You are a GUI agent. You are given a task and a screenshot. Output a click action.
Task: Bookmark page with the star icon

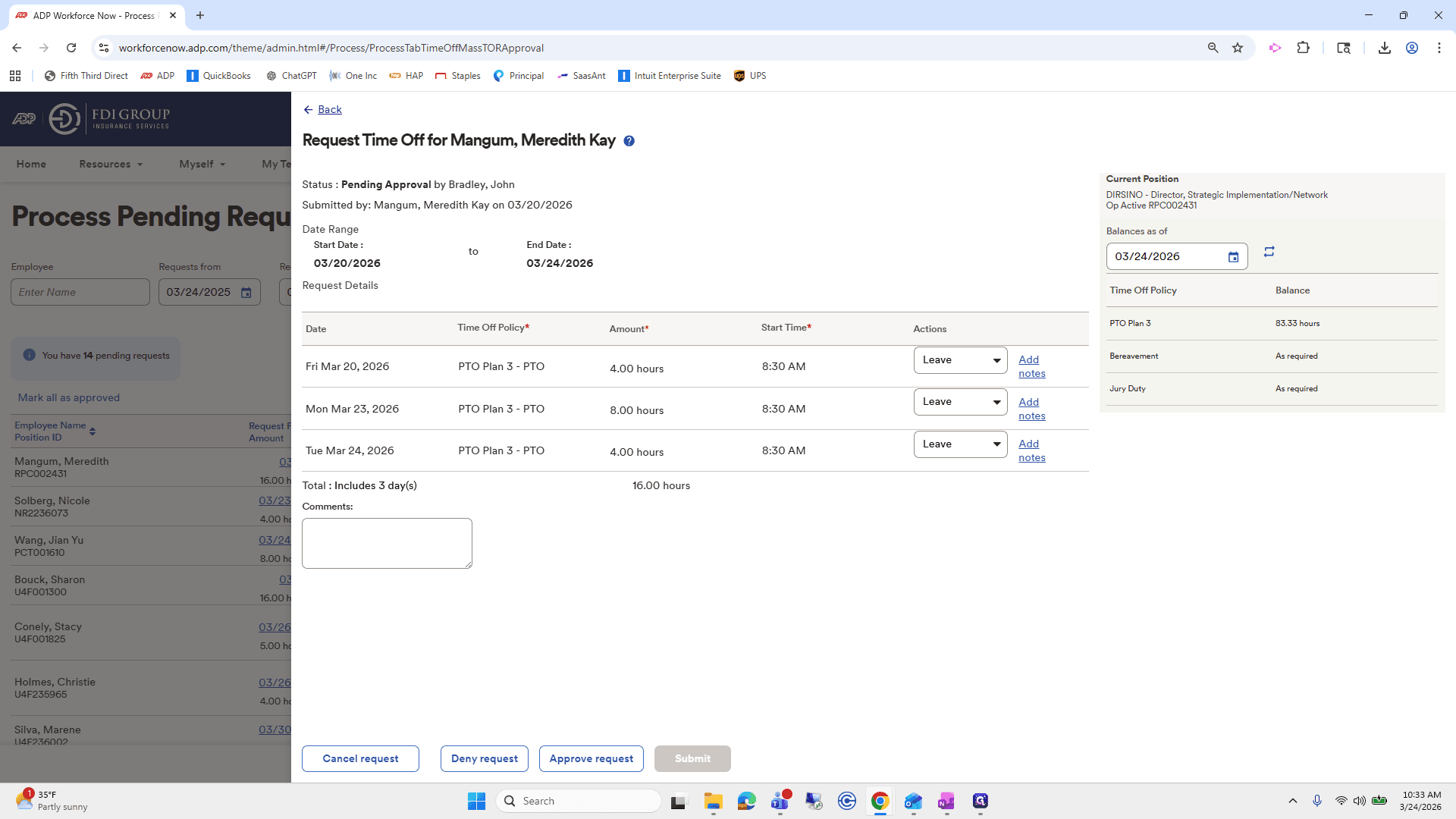click(1238, 48)
